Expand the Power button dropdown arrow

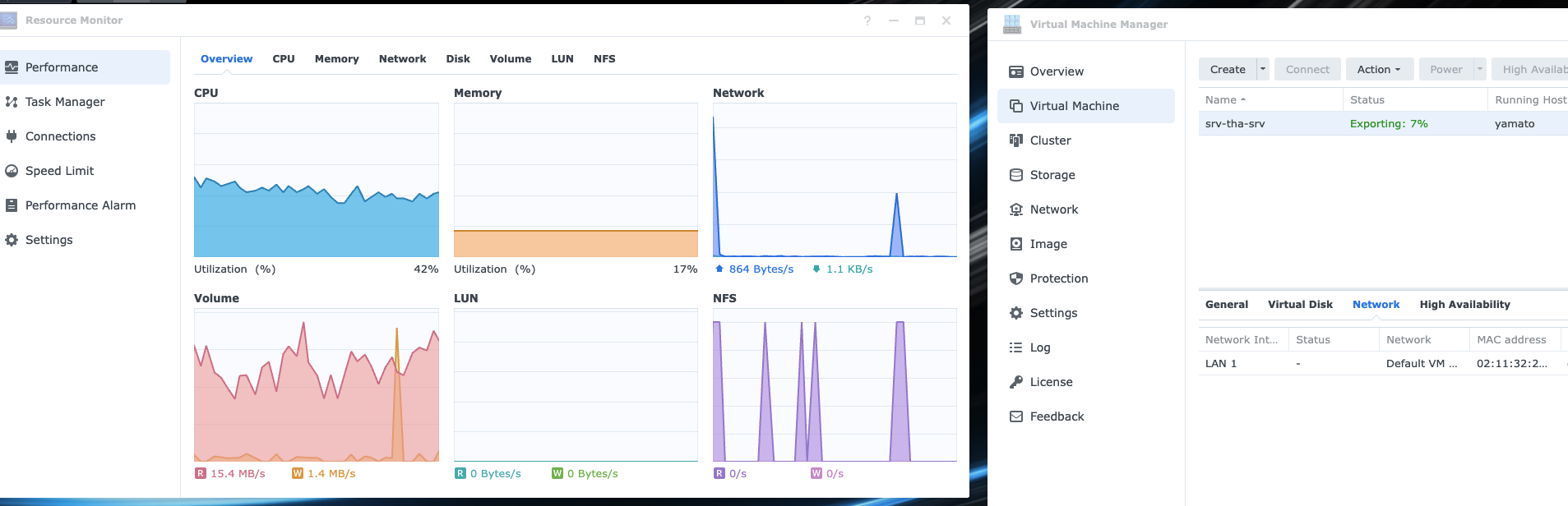pos(1480,69)
